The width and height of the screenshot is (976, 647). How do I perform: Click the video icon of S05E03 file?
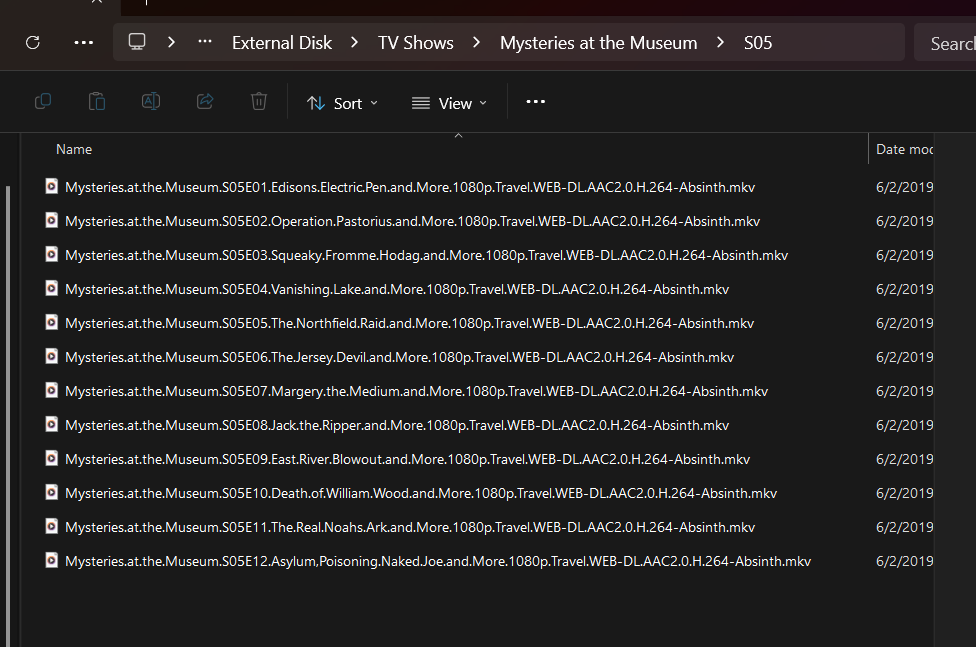tap(52, 254)
